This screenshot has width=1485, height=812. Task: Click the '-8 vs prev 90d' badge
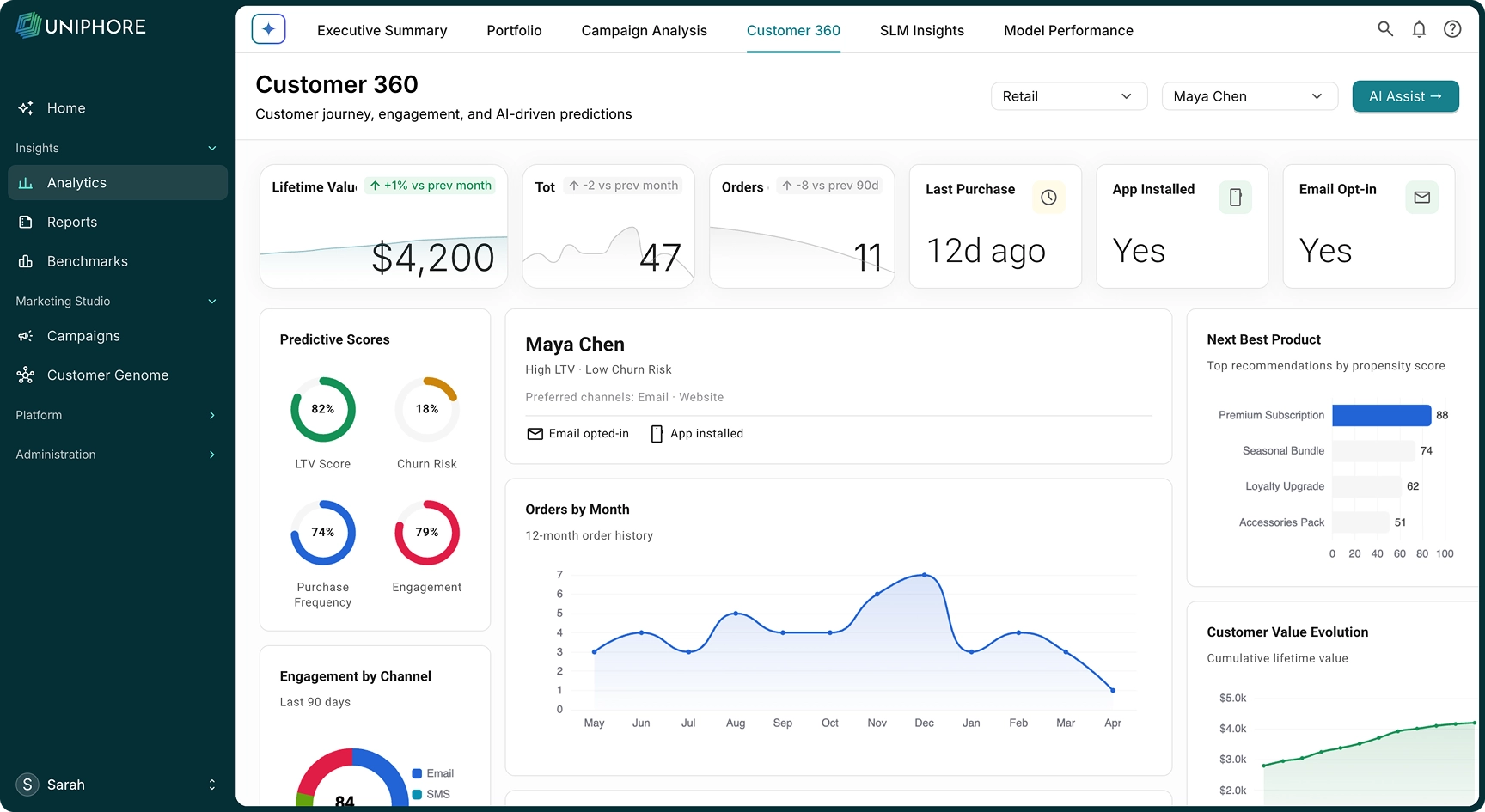click(829, 186)
